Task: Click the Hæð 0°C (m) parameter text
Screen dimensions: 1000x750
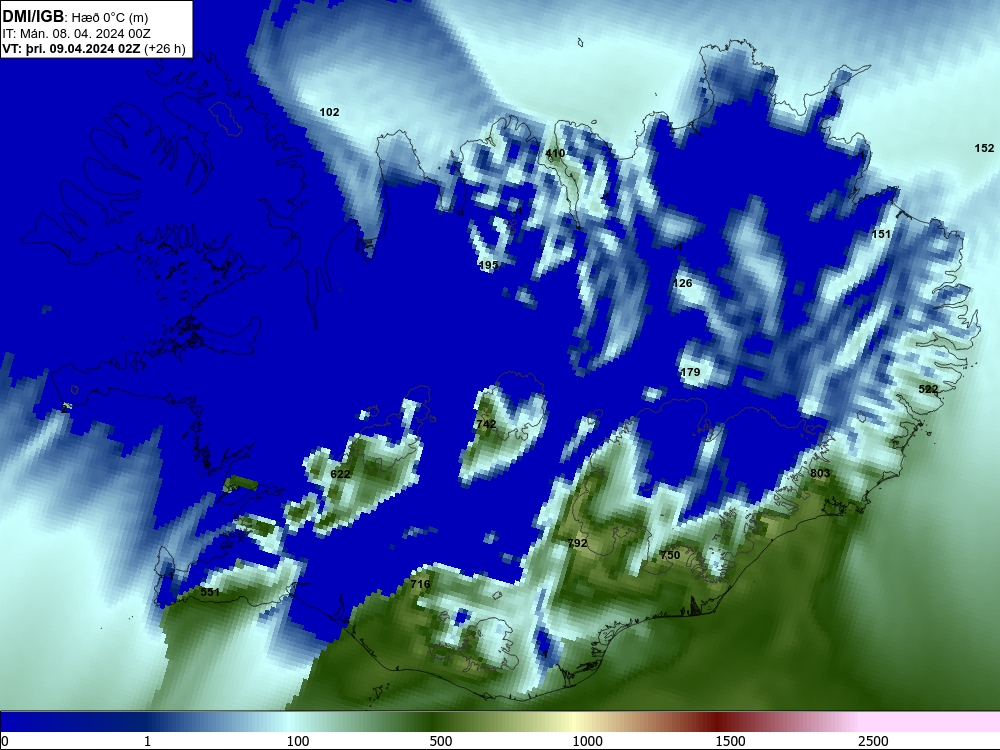Action: (110, 18)
